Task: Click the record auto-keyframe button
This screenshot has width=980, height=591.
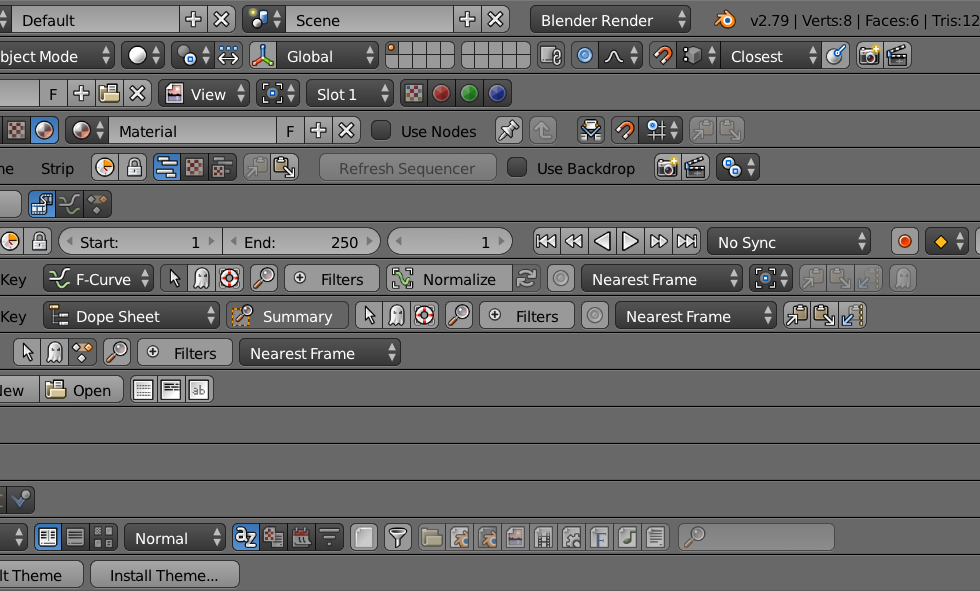Action: 904,242
